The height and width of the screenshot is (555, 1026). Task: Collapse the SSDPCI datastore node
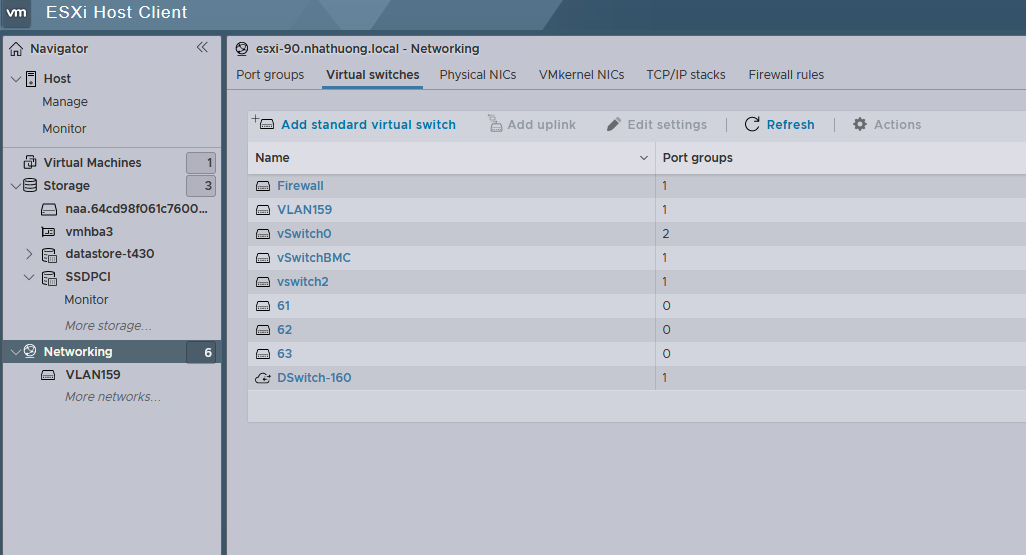(x=29, y=277)
